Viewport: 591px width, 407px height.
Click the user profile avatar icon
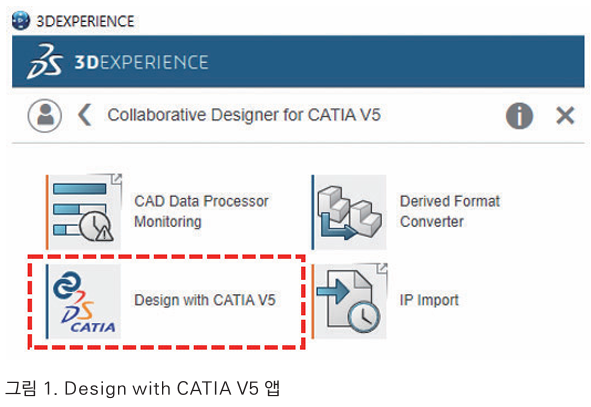[45, 116]
